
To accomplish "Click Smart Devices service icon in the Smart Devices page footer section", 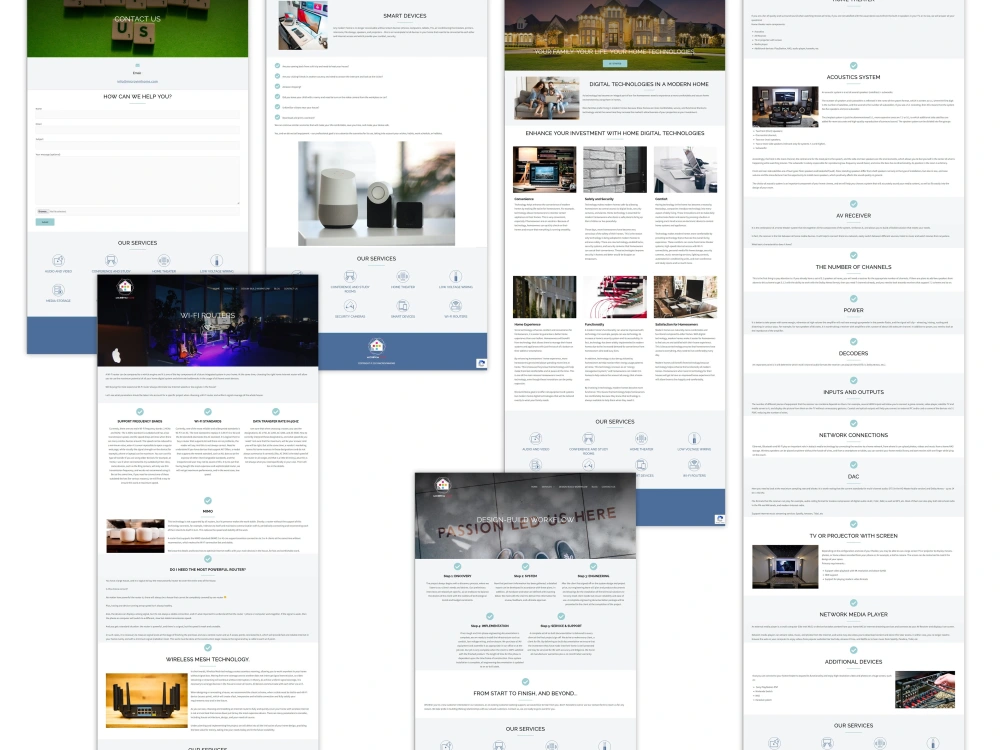I will click(x=402, y=306).
